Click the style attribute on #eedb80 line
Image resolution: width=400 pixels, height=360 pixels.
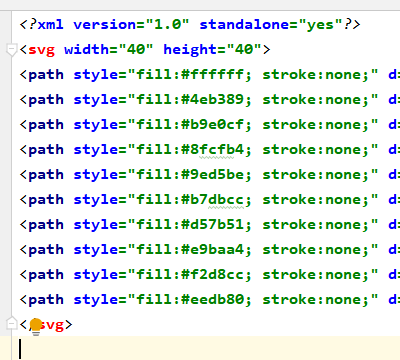coord(95,300)
